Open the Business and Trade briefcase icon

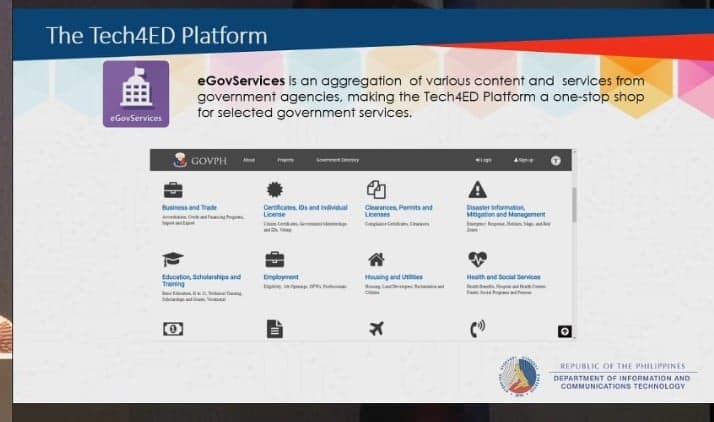[172, 190]
